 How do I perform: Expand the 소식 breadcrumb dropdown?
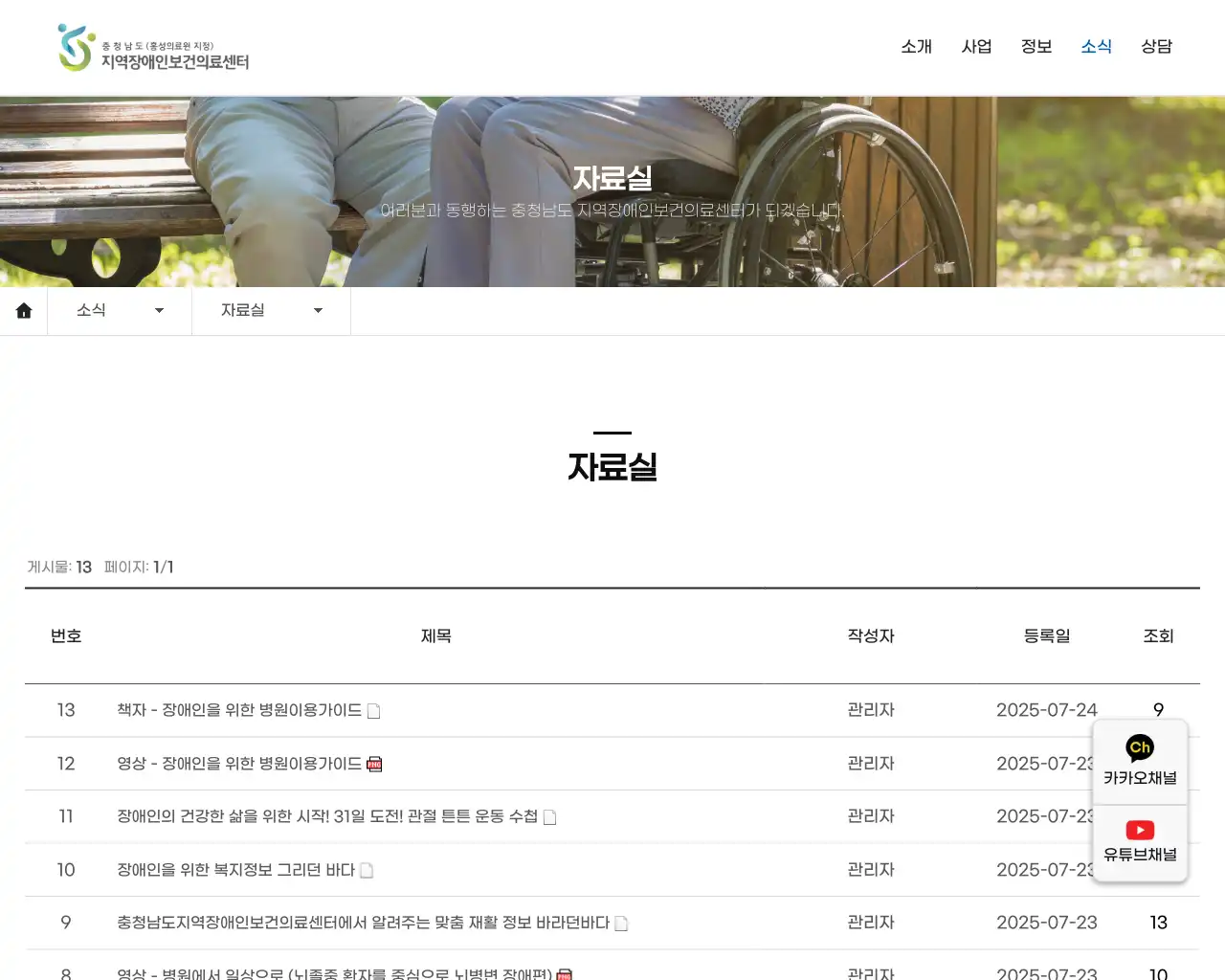pyautogui.click(x=120, y=310)
